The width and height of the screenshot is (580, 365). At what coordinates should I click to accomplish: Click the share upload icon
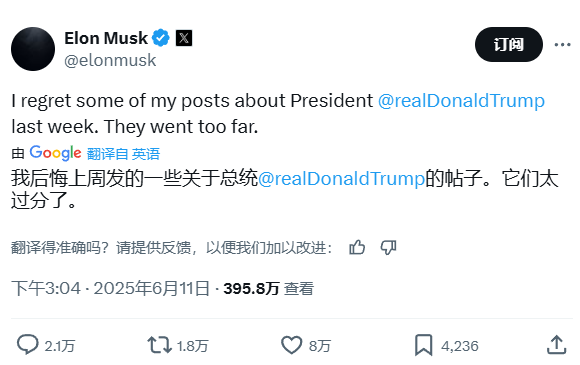tap(556, 345)
